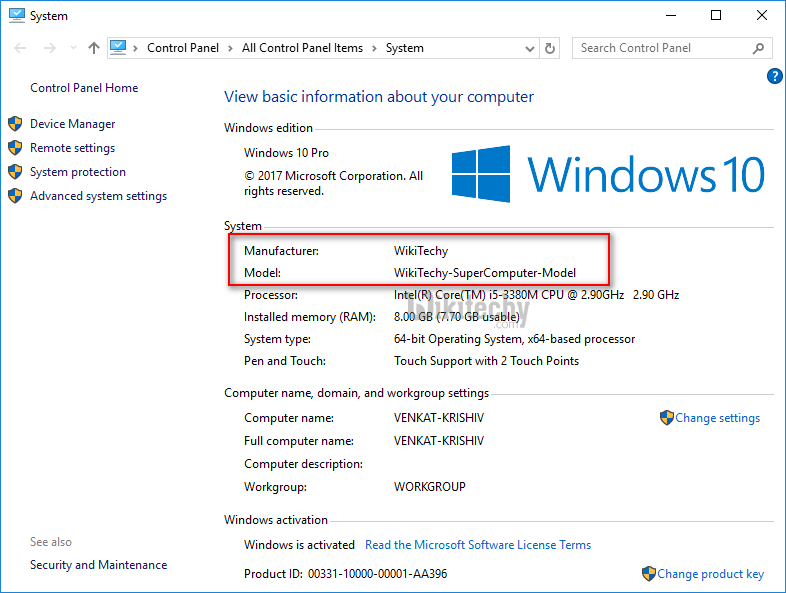Click Change settings for computer name
This screenshot has width=786, height=593.
[717, 418]
